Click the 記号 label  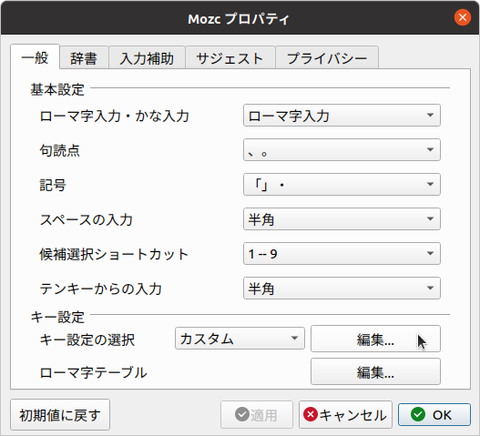(x=53, y=185)
